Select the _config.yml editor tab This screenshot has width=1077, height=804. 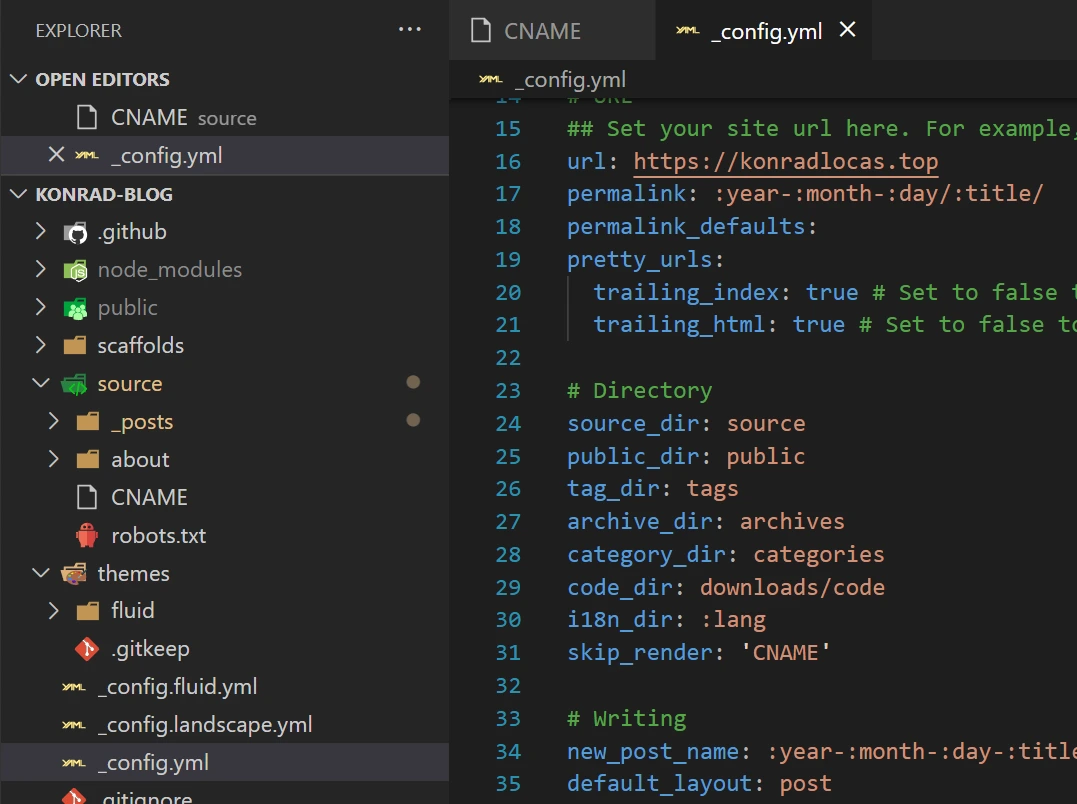pos(766,31)
